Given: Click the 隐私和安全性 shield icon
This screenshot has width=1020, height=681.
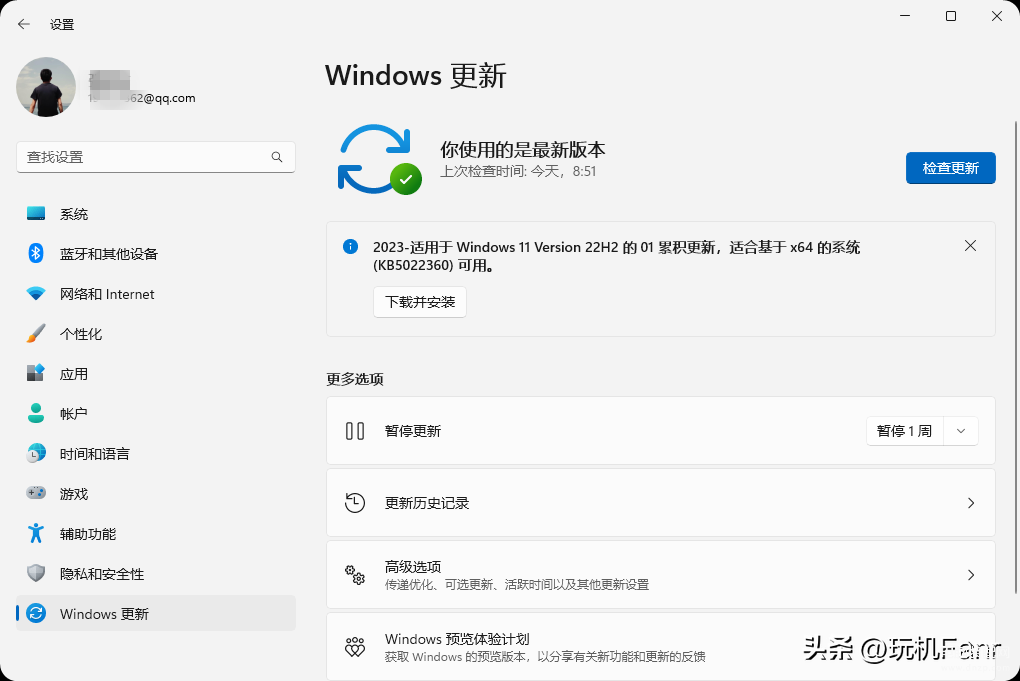Looking at the screenshot, I should point(36,574).
